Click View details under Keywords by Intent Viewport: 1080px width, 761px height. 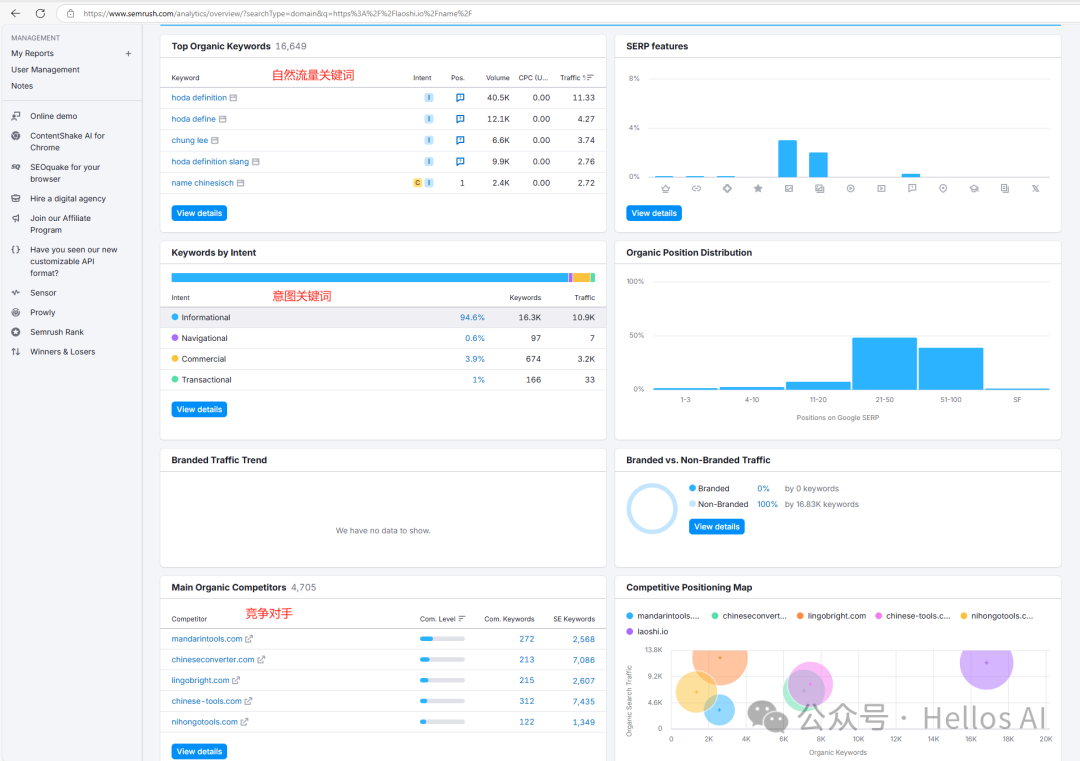(x=199, y=409)
